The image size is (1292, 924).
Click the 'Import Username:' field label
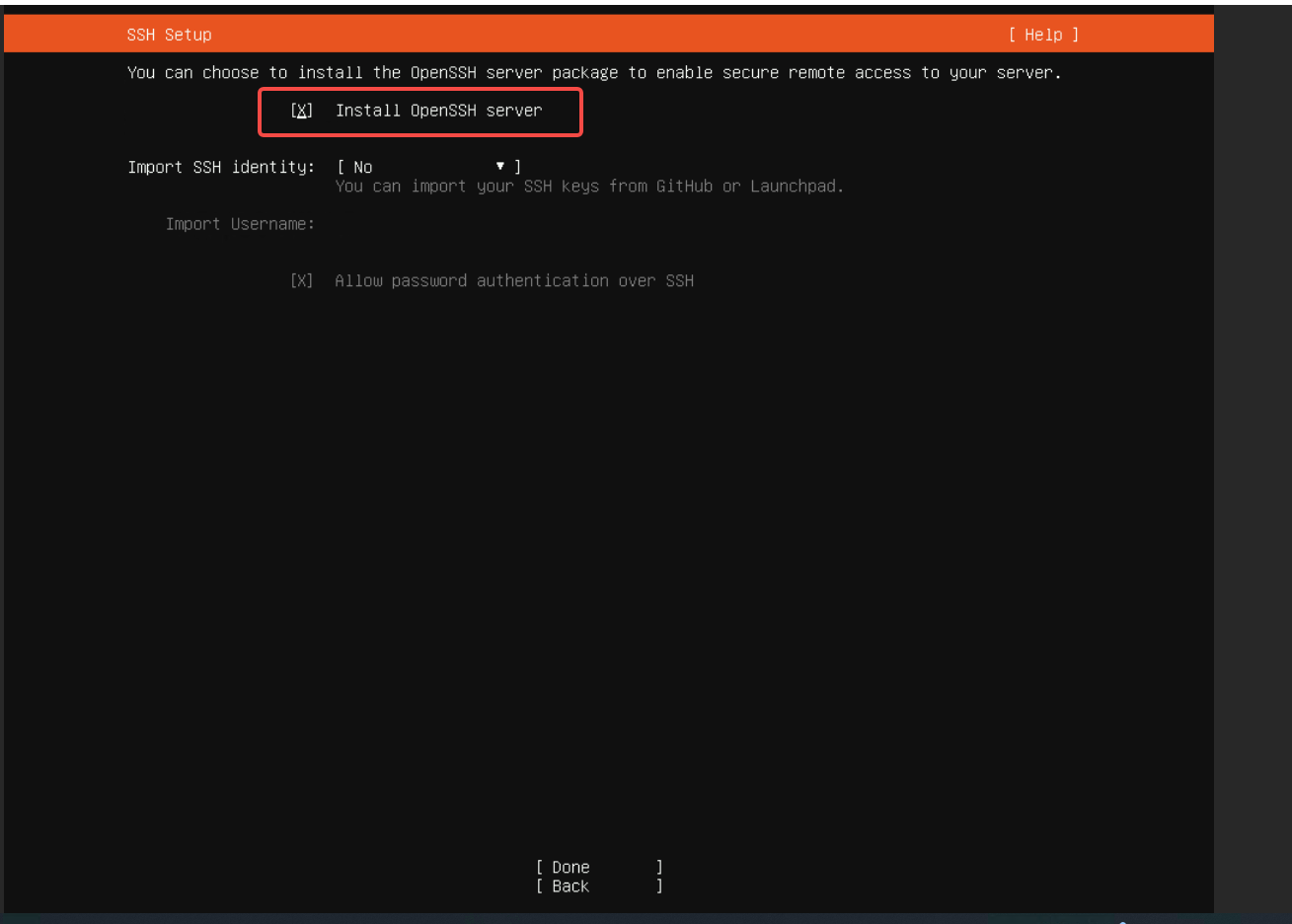240,224
